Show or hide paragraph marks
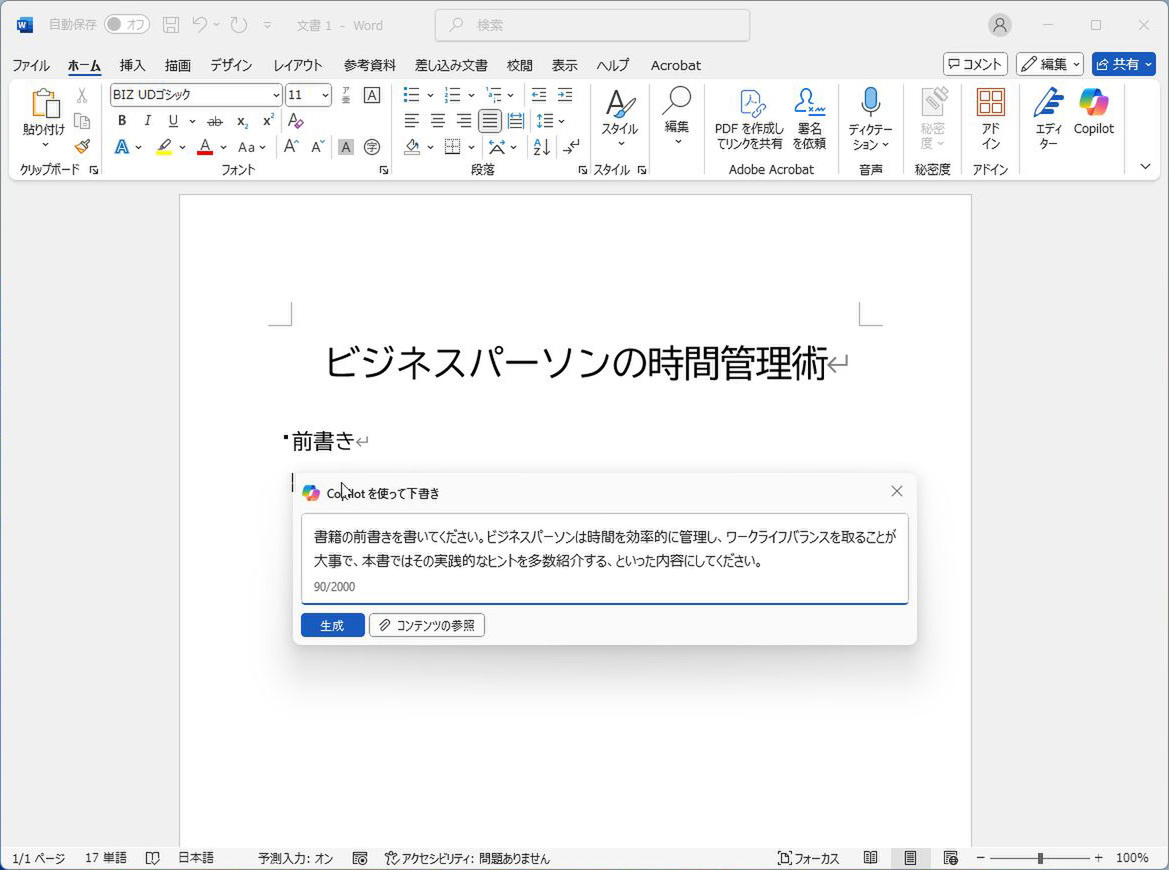Image resolution: width=1169 pixels, height=870 pixels. [x=570, y=147]
